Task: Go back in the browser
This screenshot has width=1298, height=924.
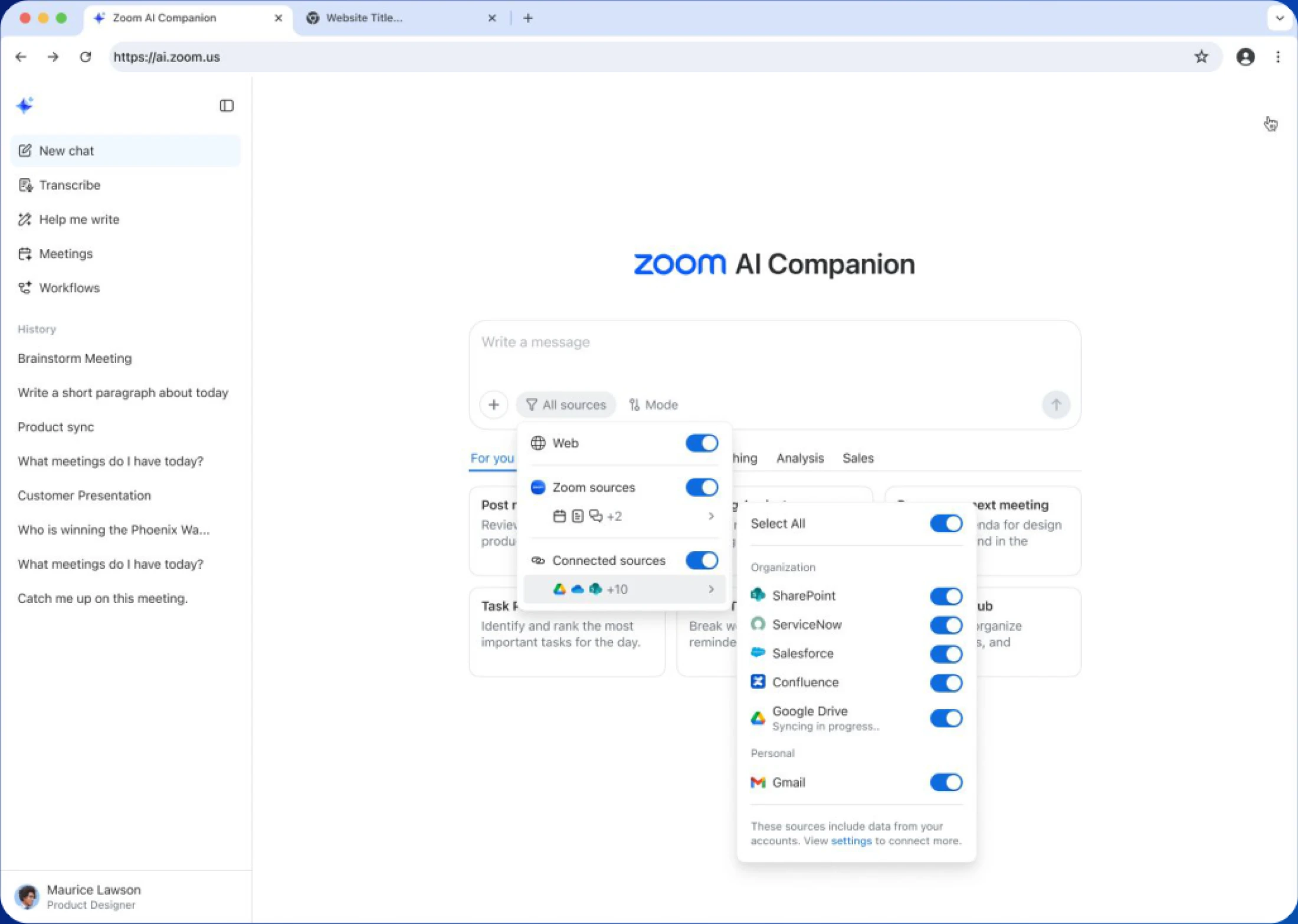Action: coord(21,57)
